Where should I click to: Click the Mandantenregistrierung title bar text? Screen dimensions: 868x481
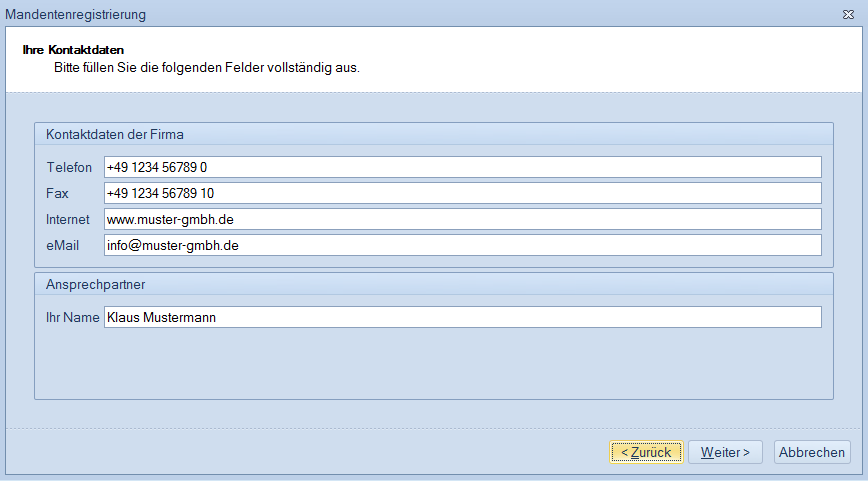click(75, 15)
